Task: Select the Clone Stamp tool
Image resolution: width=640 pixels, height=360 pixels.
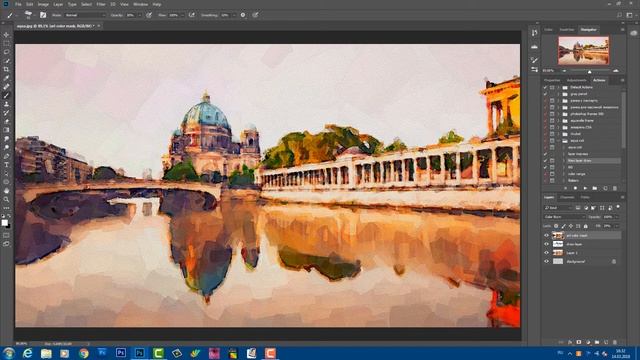Action: pos(6,104)
